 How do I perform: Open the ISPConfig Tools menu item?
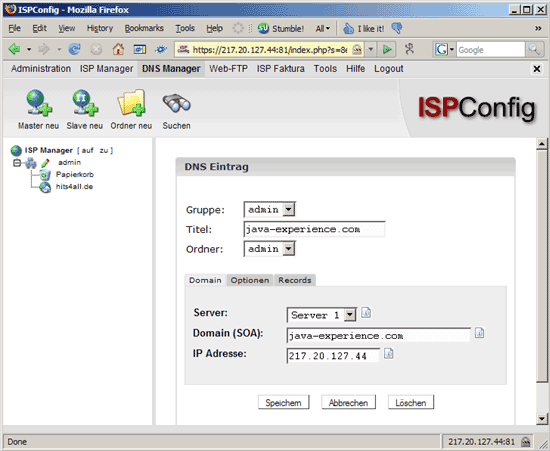click(x=325, y=69)
